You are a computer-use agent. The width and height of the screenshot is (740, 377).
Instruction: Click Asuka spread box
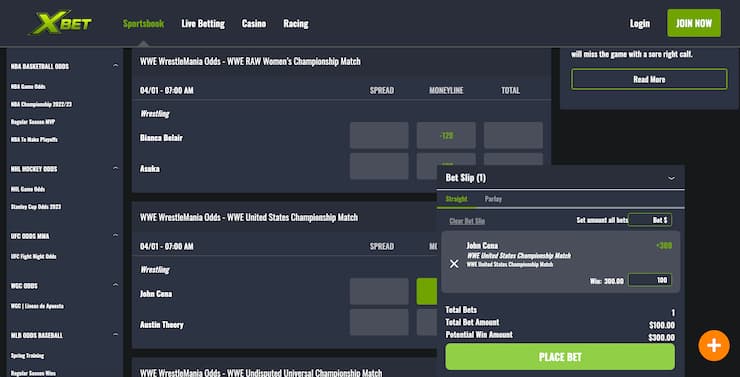(x=379, y=166)
